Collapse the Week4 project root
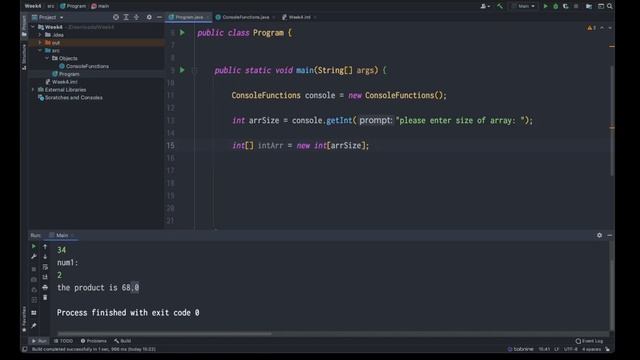 coord(33,27)
